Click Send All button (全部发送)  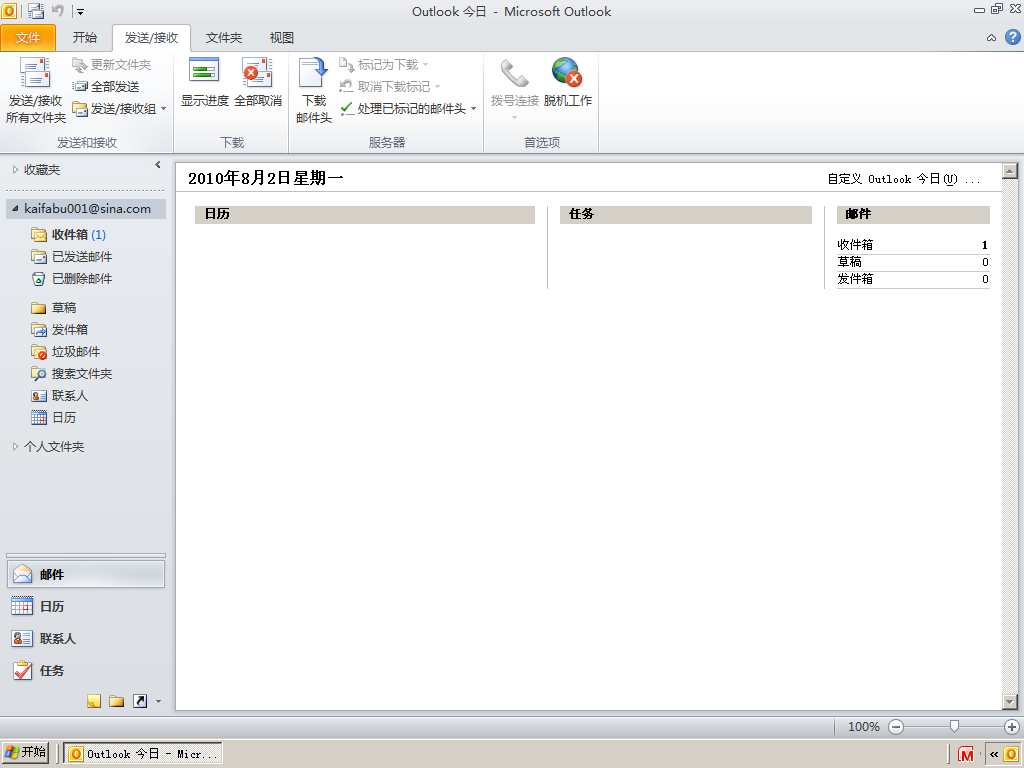point(106,86)
